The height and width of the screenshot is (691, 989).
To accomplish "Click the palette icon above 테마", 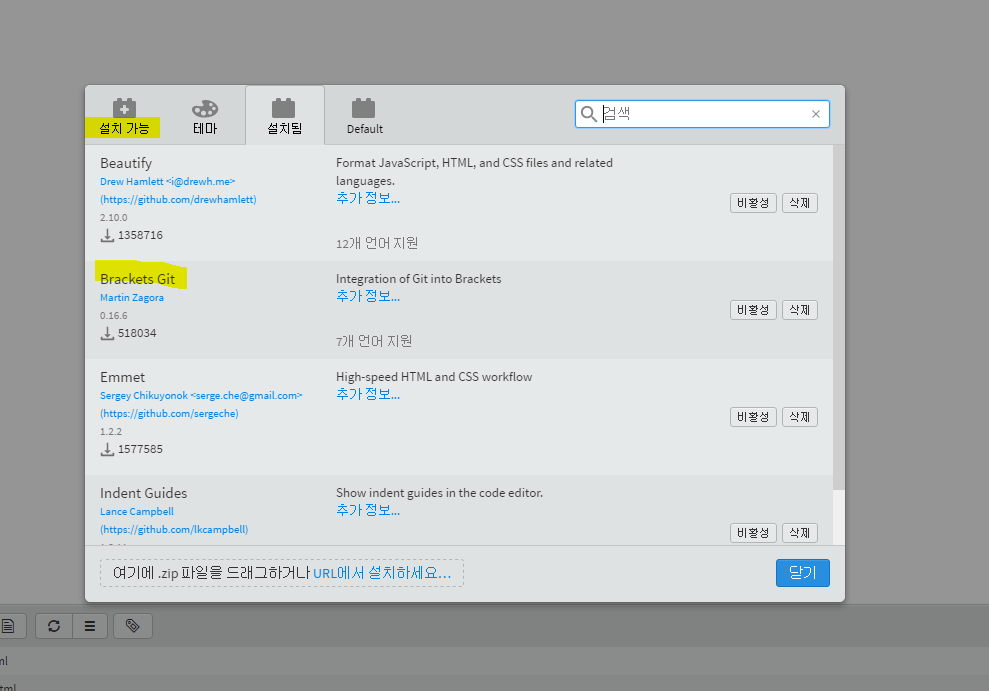I will coord(205,108).
